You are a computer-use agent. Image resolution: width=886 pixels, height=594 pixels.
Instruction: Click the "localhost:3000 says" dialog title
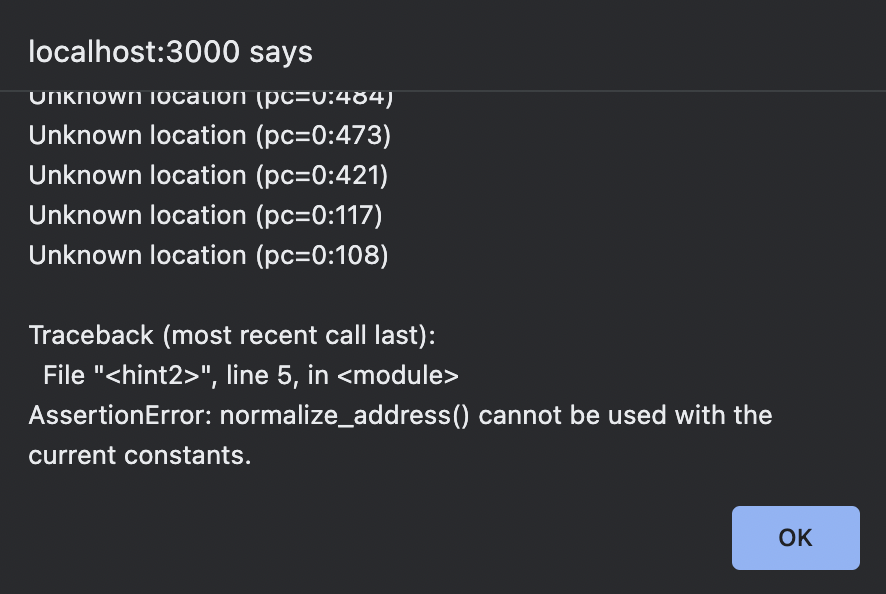coord(170,51)
